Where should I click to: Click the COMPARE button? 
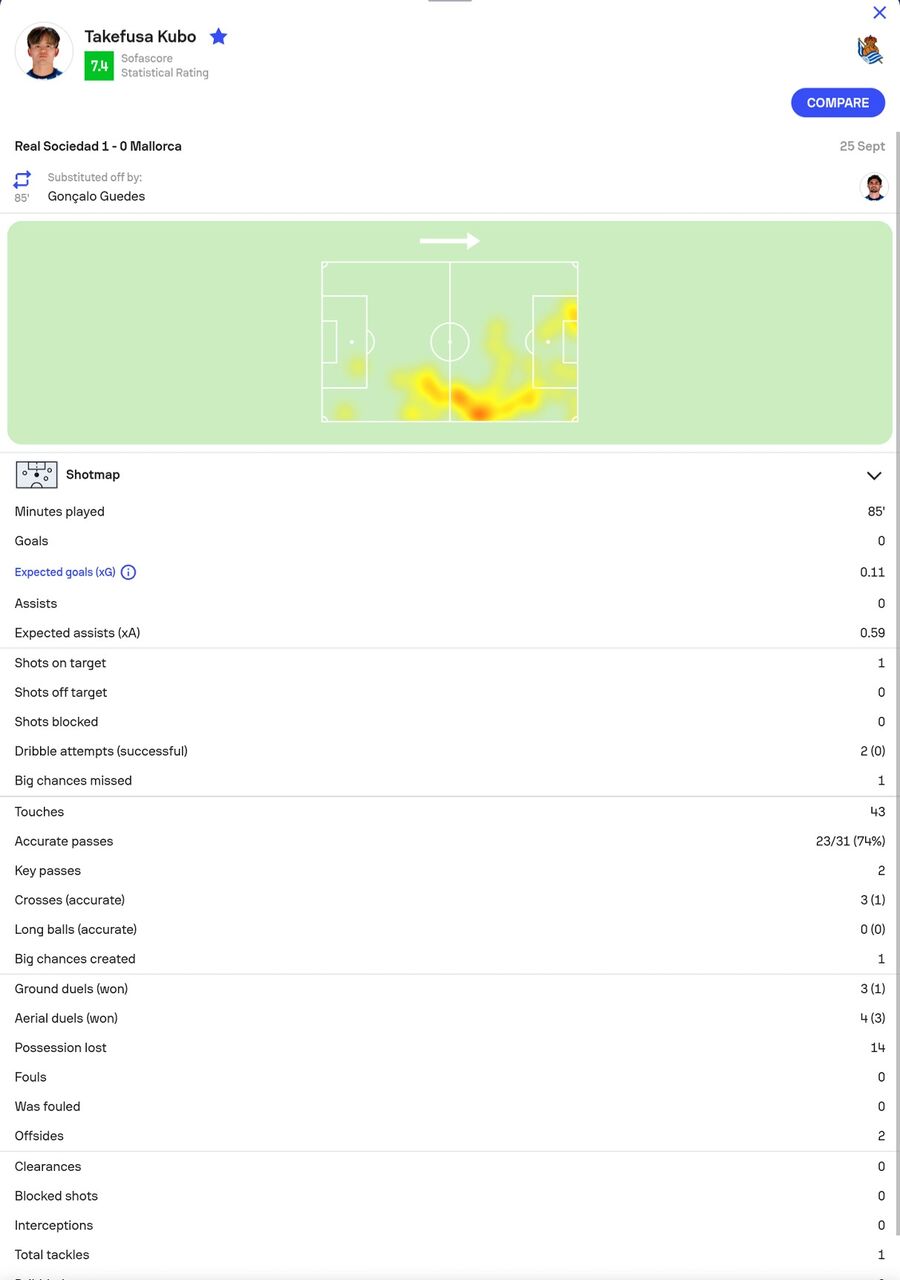tap(838, 103)
